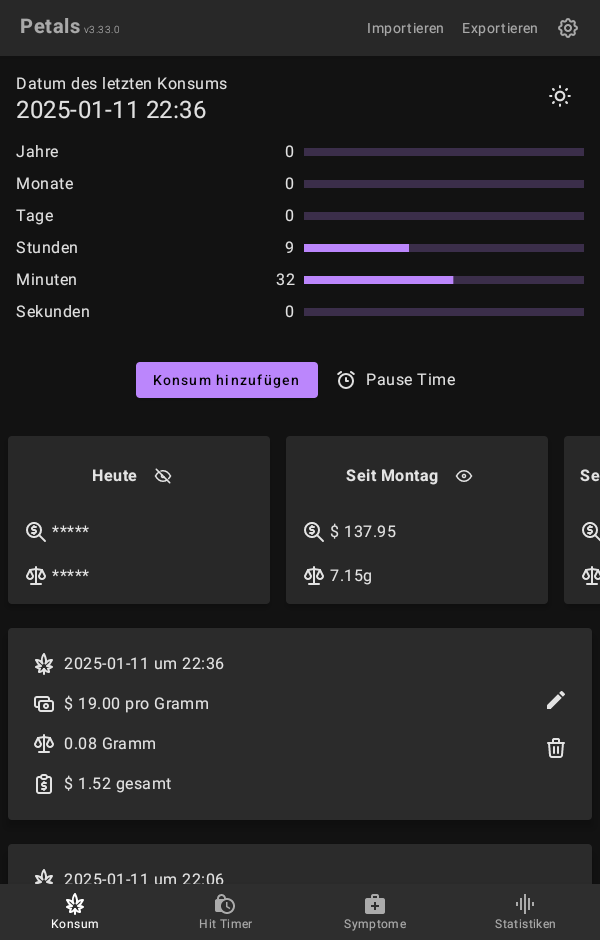The height and width of the screenshot is (940, 600).
Task: Select the Konsum leaf tab
Action: tap(75, 912)
